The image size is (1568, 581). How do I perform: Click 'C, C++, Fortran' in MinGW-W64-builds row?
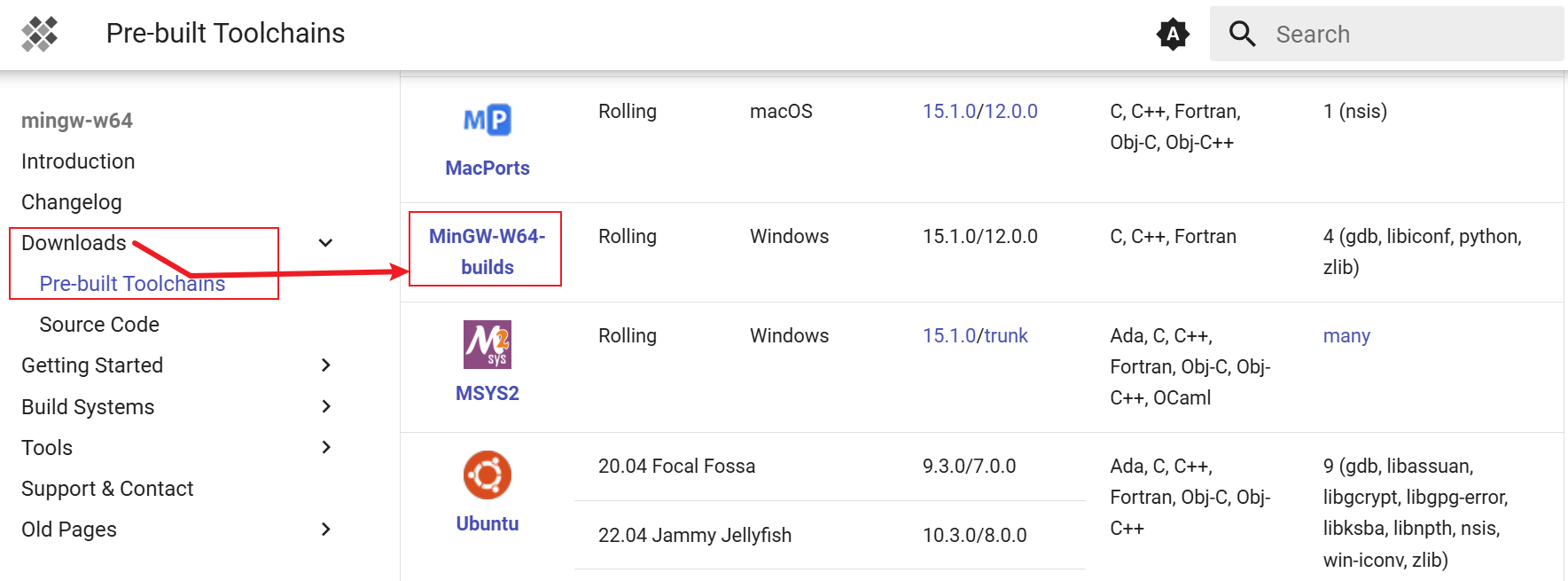click(1173, 236)
